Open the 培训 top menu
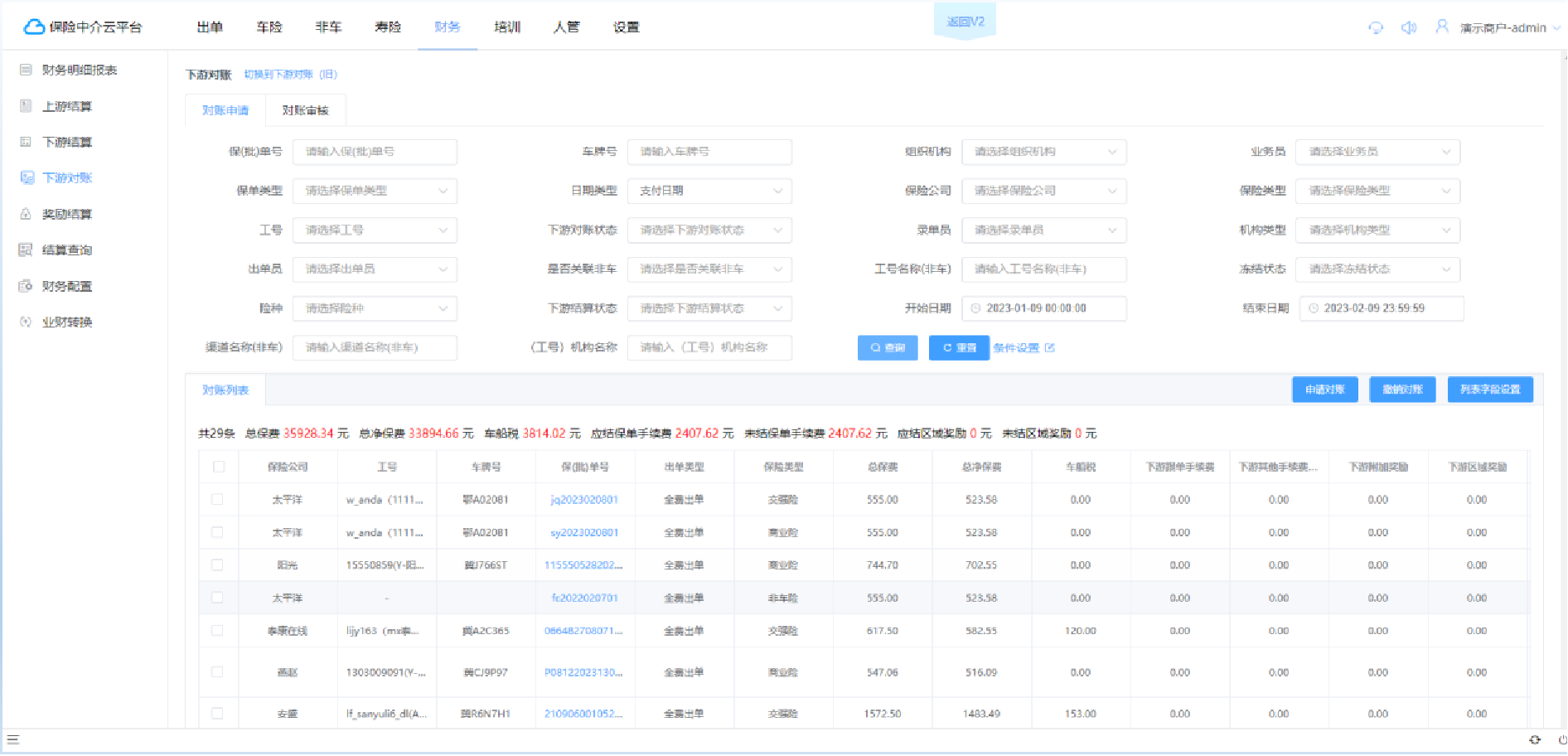 [507, 27]
